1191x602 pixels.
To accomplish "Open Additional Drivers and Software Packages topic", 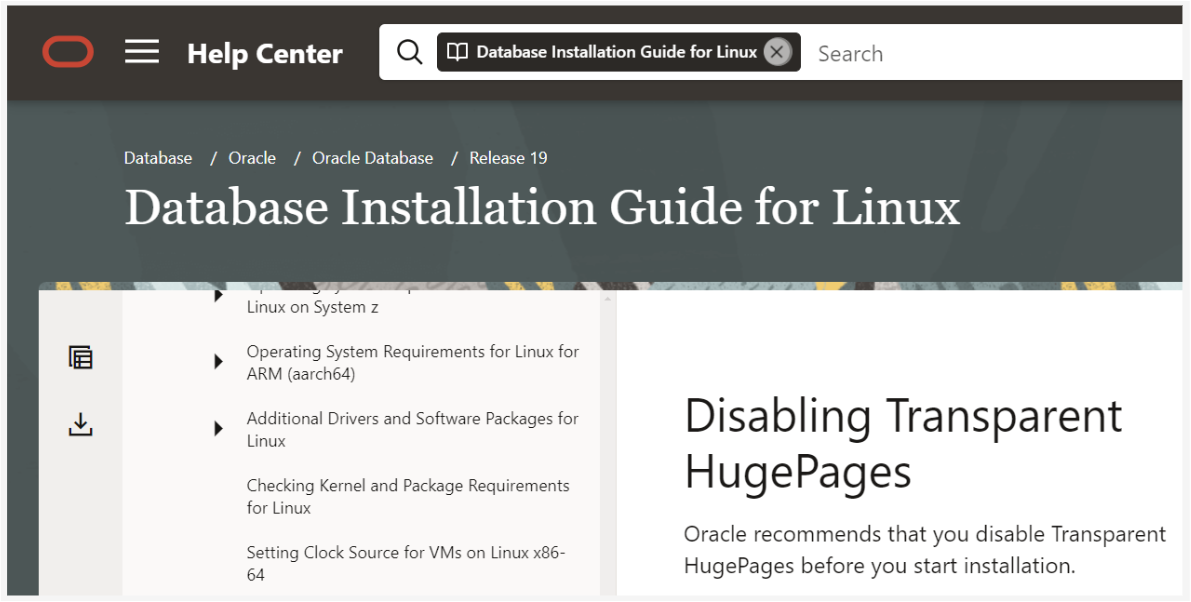I will [412, 429].
